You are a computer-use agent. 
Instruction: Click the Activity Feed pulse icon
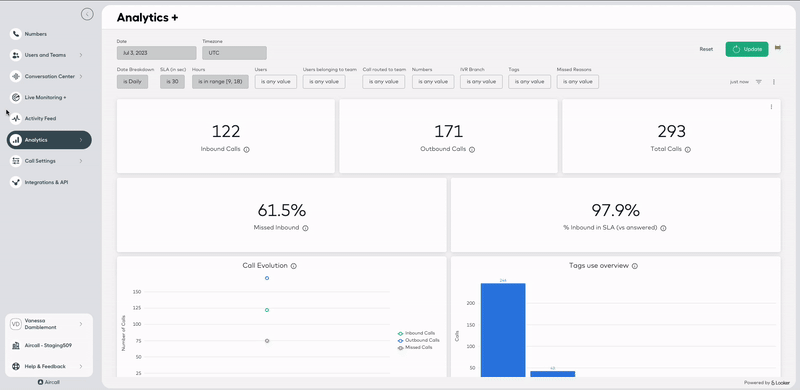(16, 118)
